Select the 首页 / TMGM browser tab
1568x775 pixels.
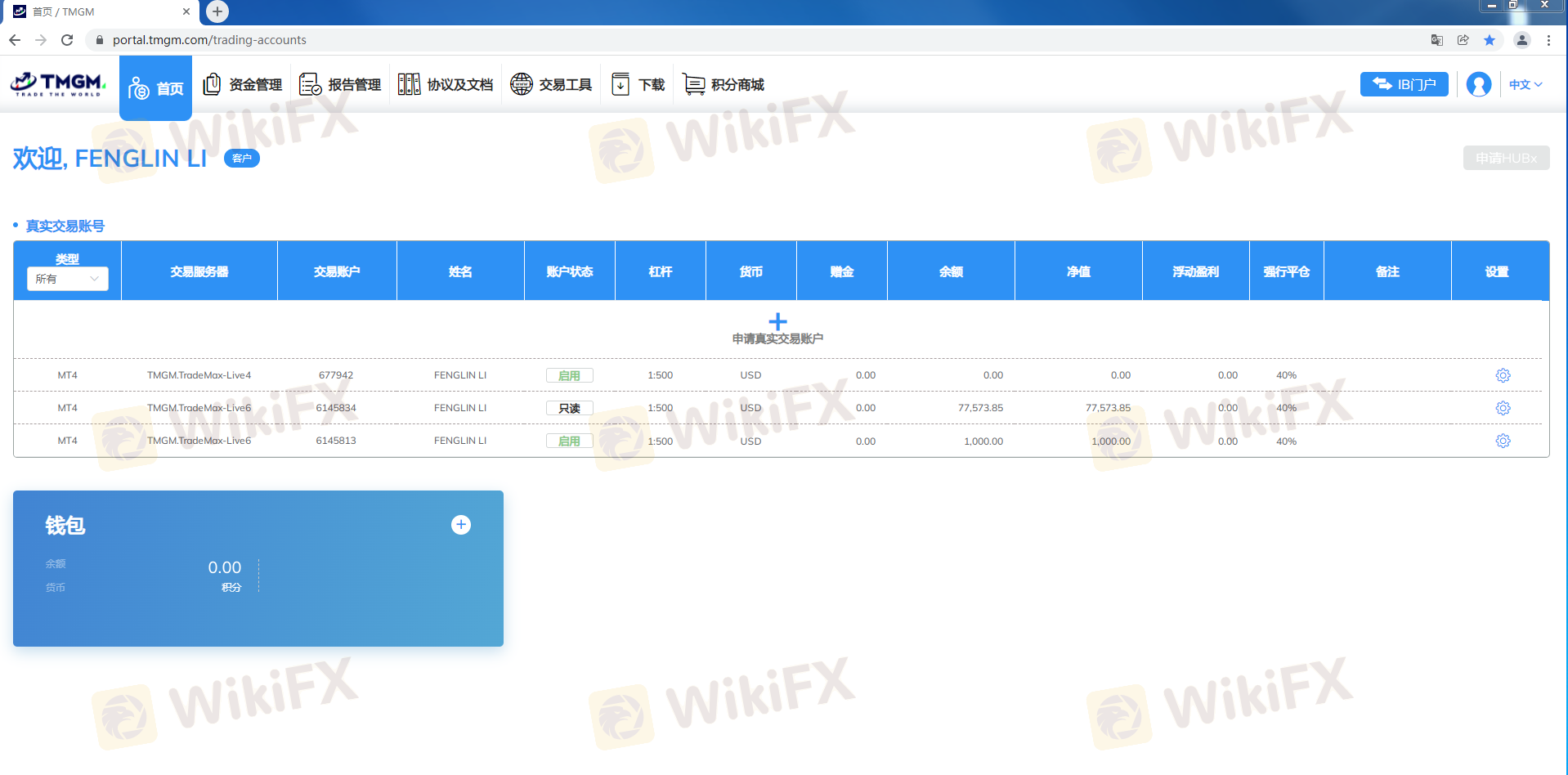coord(100,11)
